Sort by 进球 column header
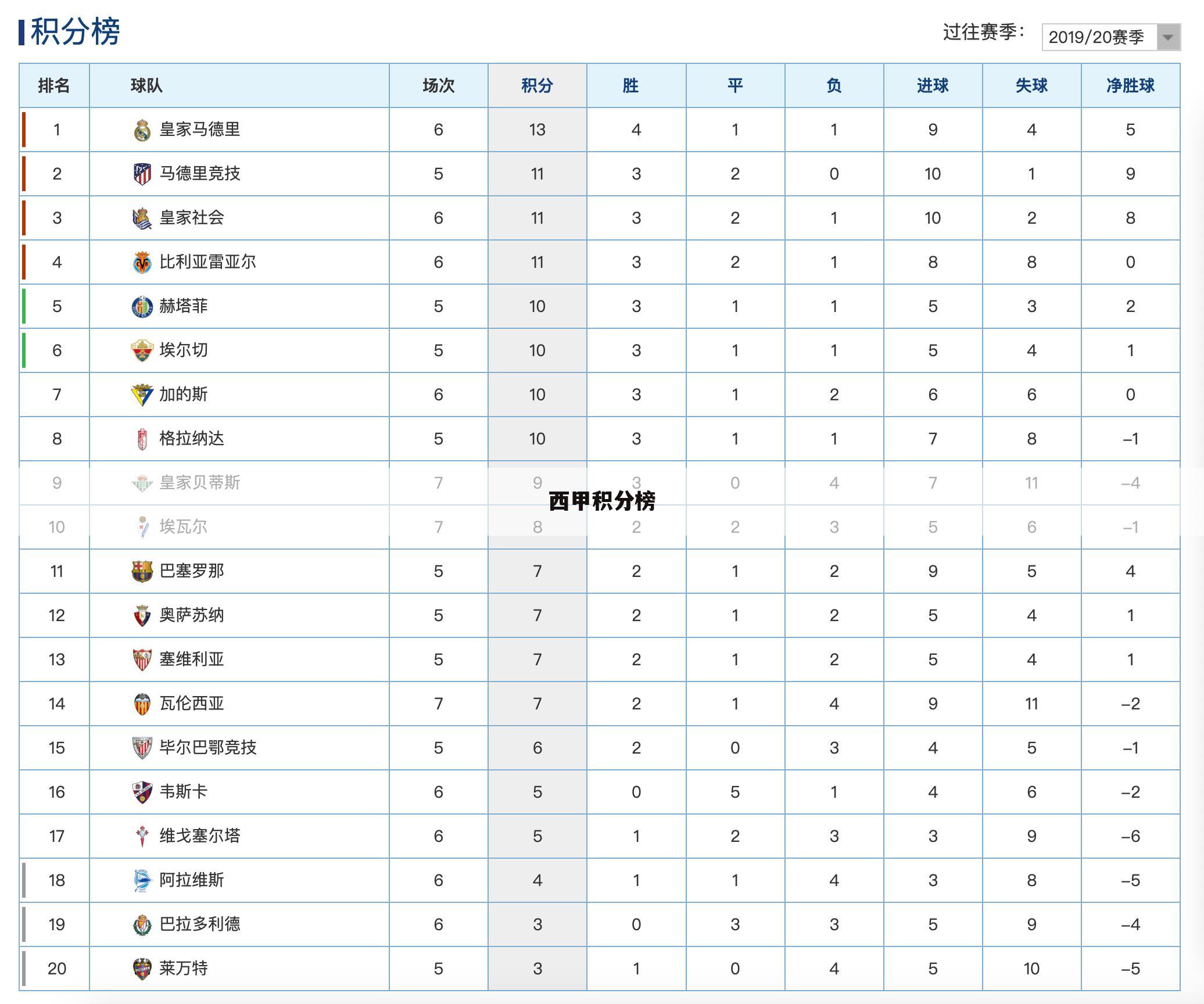 click(x=933, y=86)
